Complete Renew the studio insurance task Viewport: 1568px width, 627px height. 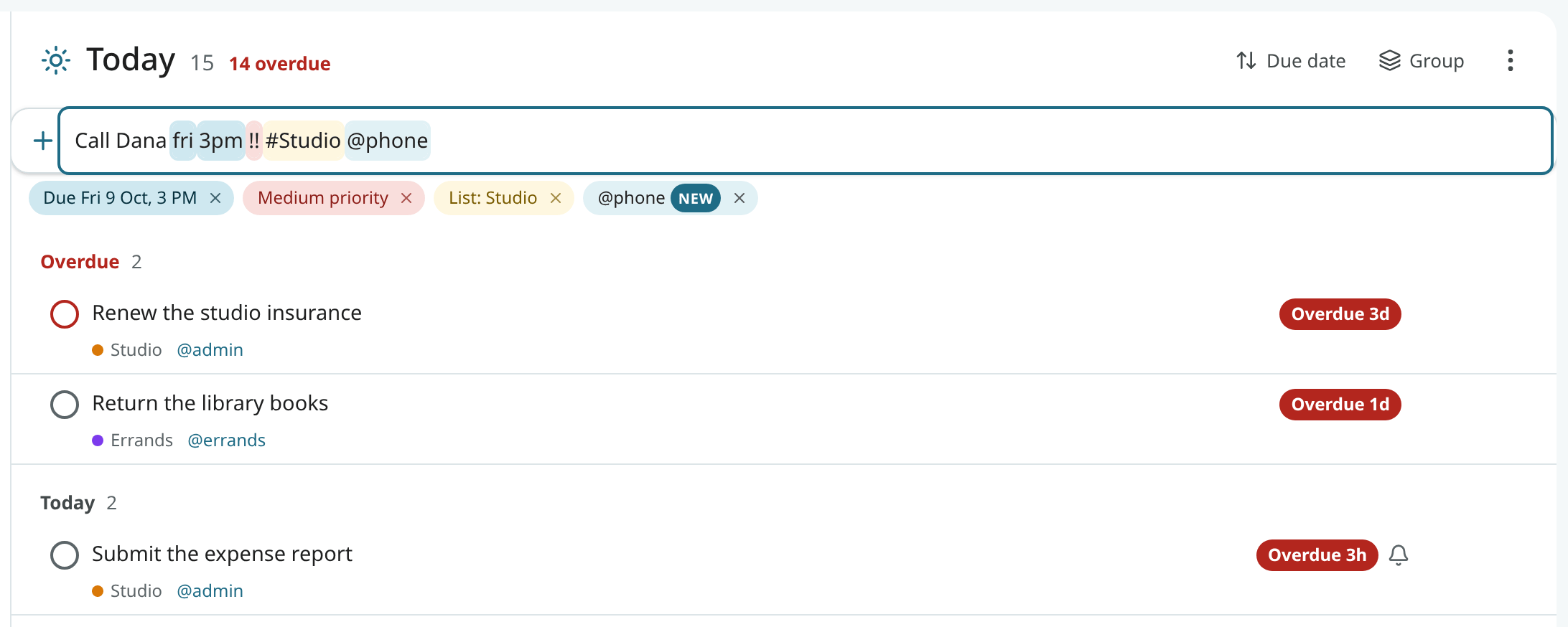pos(65,314)
